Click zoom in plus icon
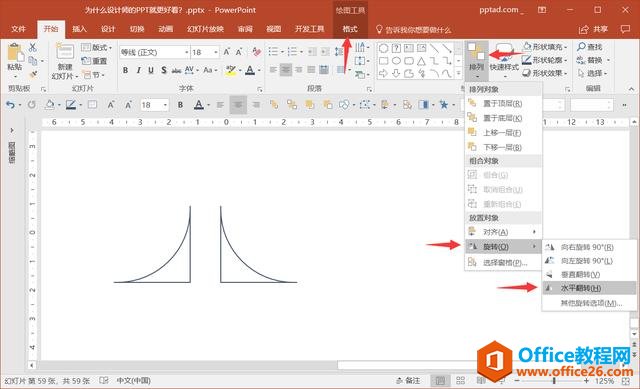Screen dimensions: 640x389 click(587, 381)
